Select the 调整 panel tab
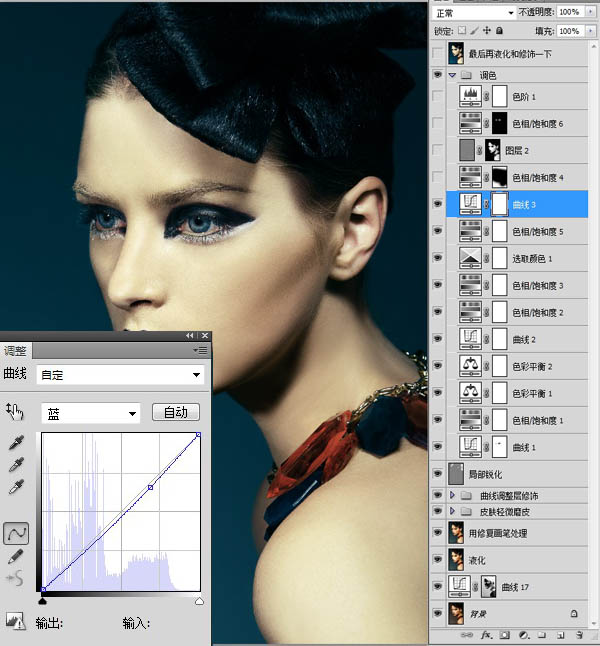This screenshot has width=600, height=646. [15, 351]
